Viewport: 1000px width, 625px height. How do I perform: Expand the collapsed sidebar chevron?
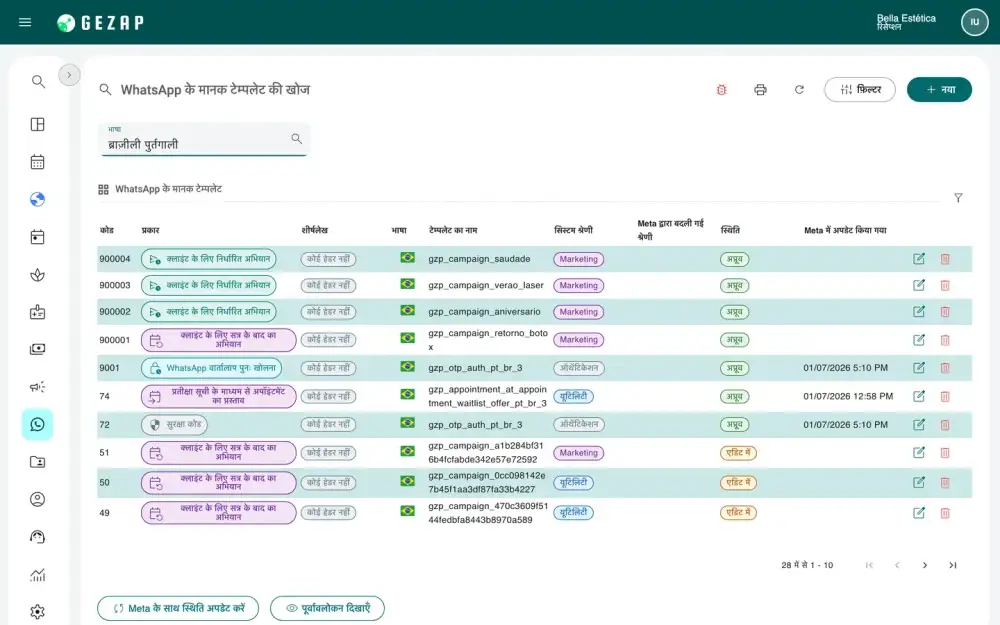tap(70, 75)
